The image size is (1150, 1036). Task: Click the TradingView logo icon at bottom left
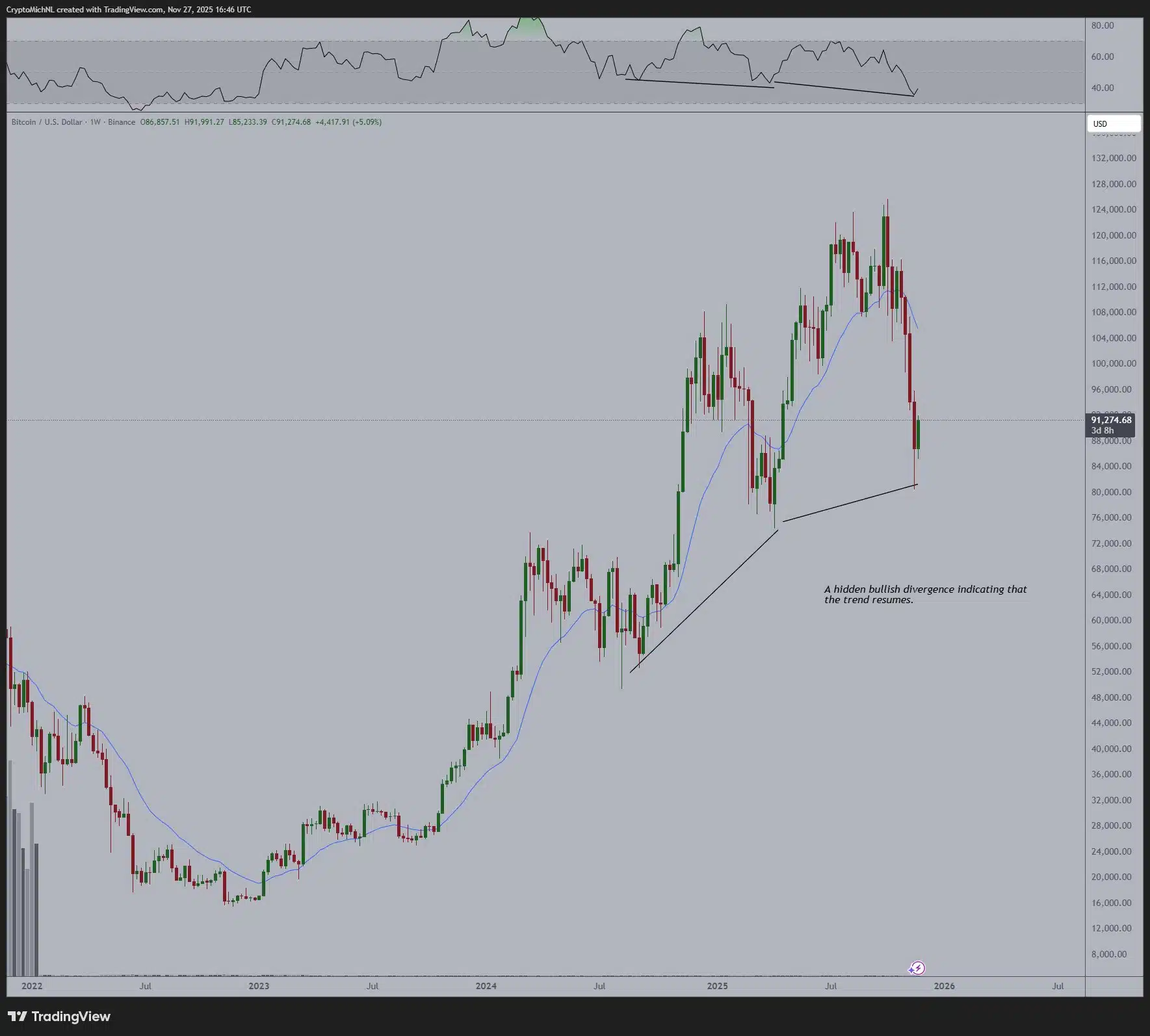click(x=17, y=1017)
